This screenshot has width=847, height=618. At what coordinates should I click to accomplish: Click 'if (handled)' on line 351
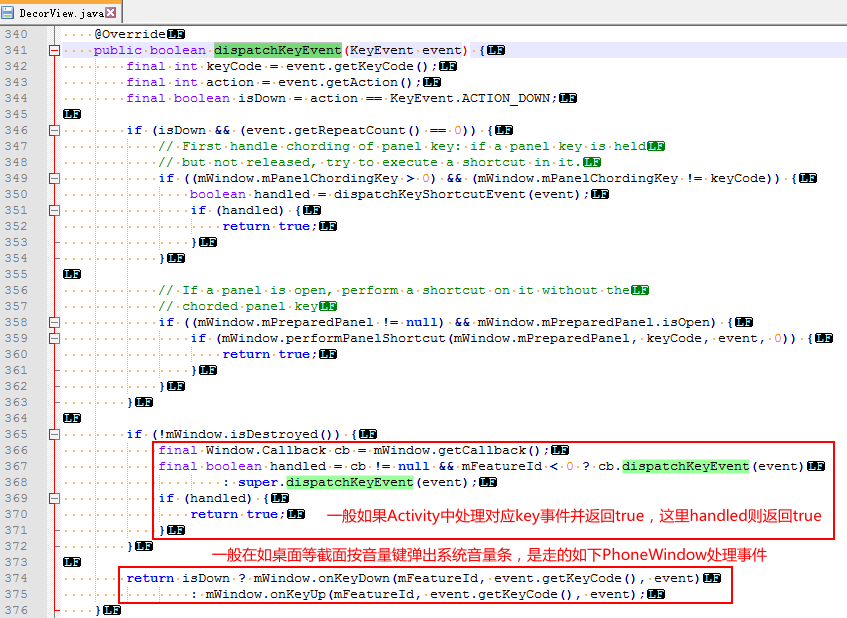click(238, 210)
